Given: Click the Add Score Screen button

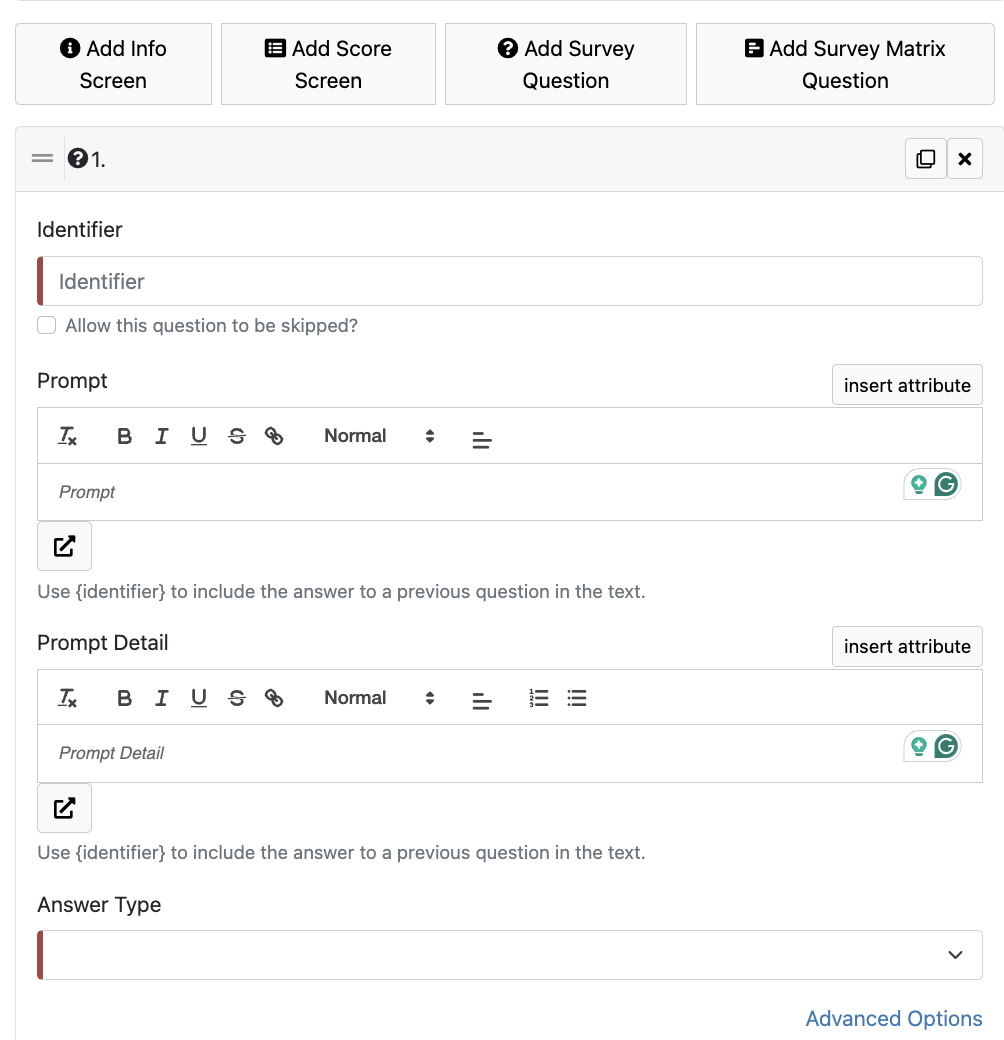Looking at the screenshot, I should click(328, 64).
